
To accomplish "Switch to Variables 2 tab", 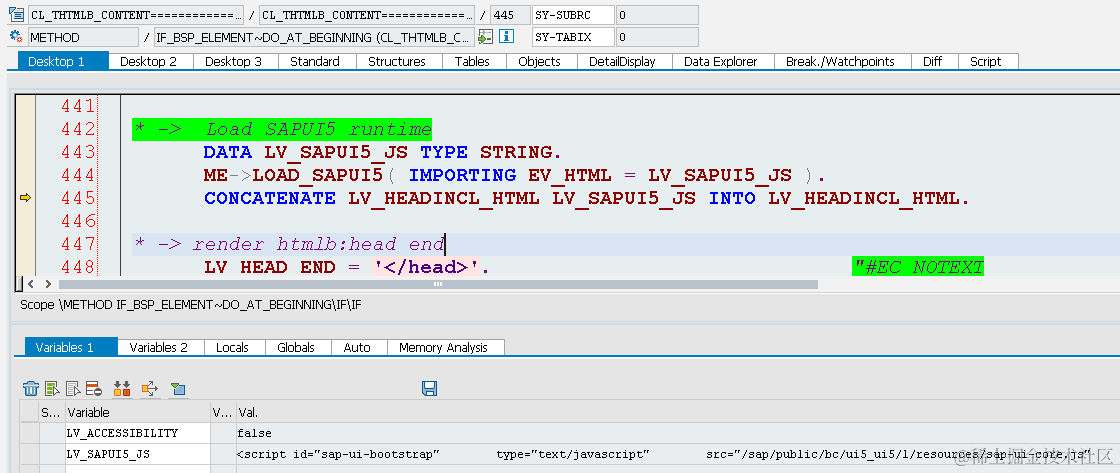I will pyautogui.click(x=159, y=347).
